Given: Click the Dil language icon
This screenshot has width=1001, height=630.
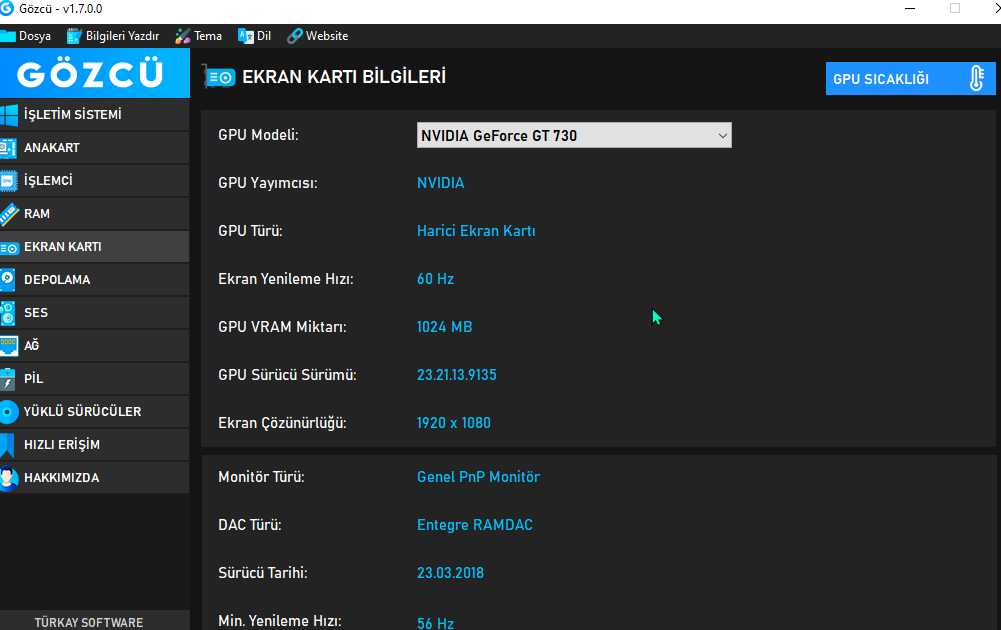Looking at the screenshot, I should (x=246, y=36).
